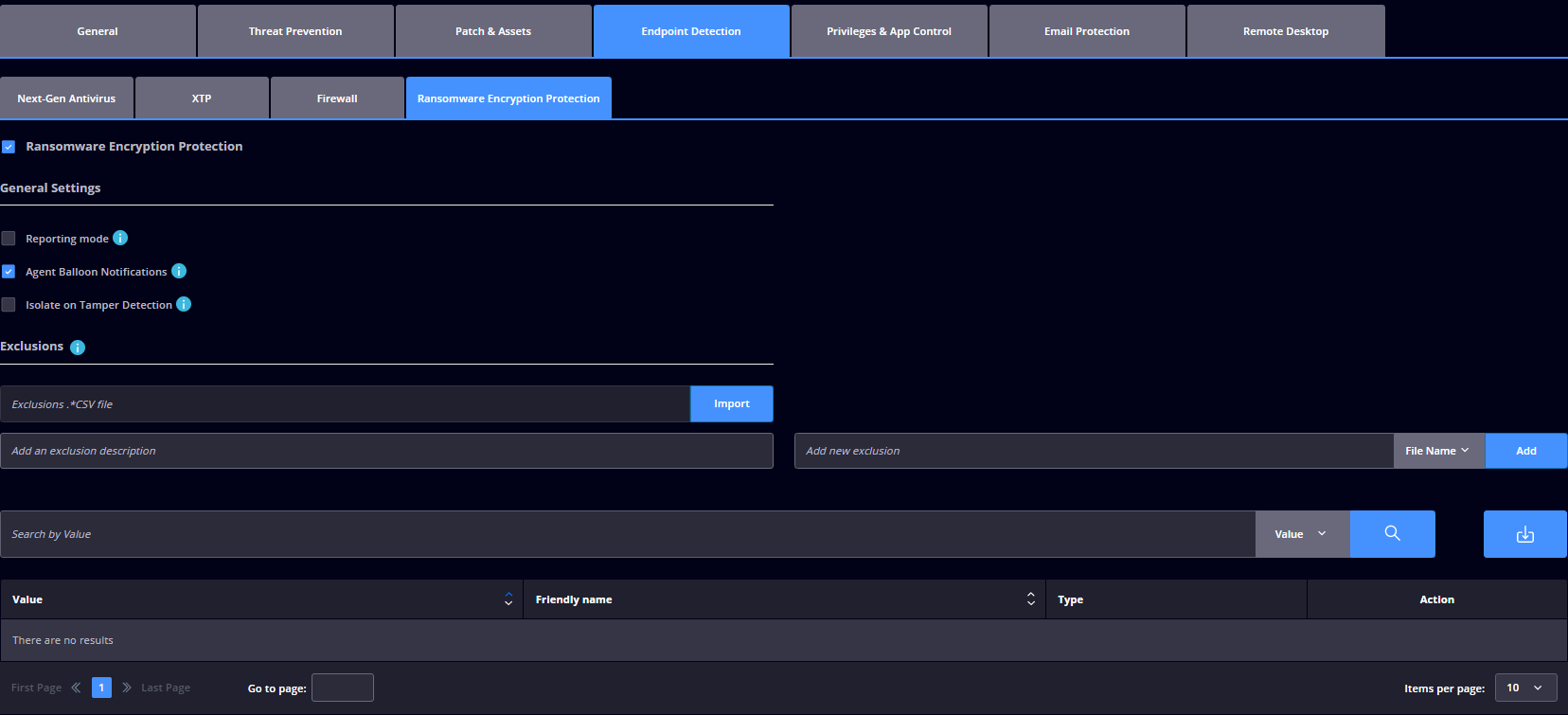
Task: Click the info icon next to Exclusions heading
Action: [x=78, y=348]
